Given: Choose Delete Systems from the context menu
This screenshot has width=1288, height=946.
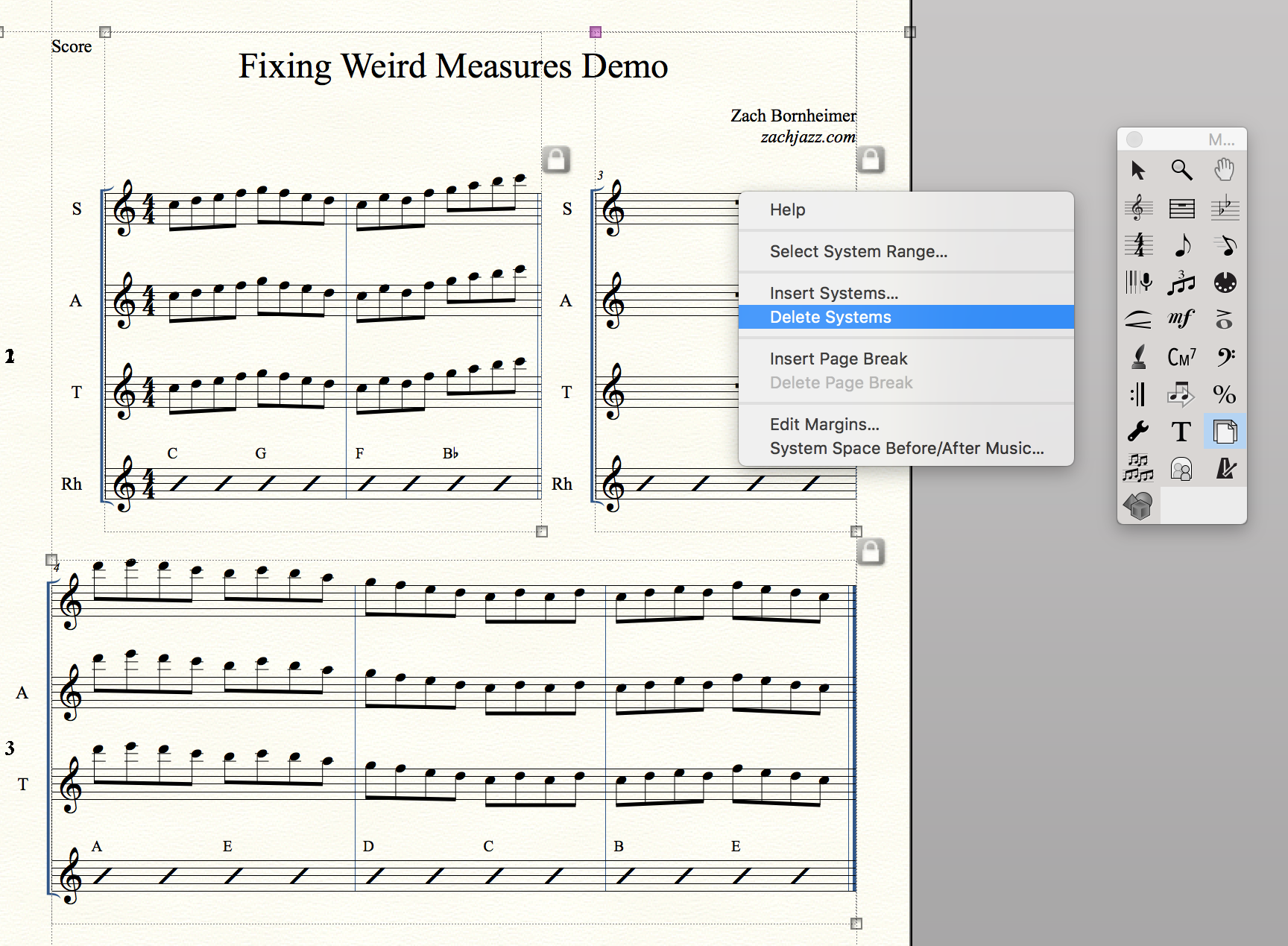Looking at the screenshot, I should [830, 318].
